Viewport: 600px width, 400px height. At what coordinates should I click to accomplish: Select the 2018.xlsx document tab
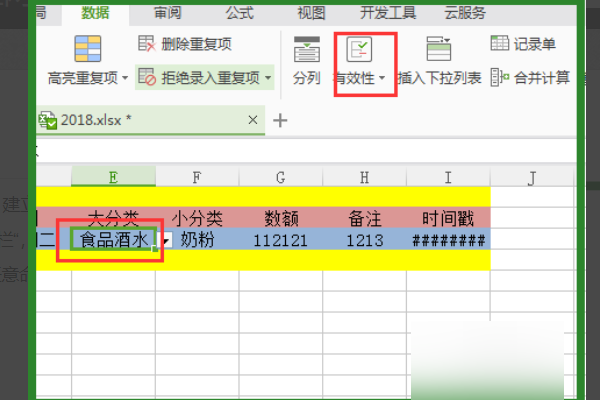150,120
